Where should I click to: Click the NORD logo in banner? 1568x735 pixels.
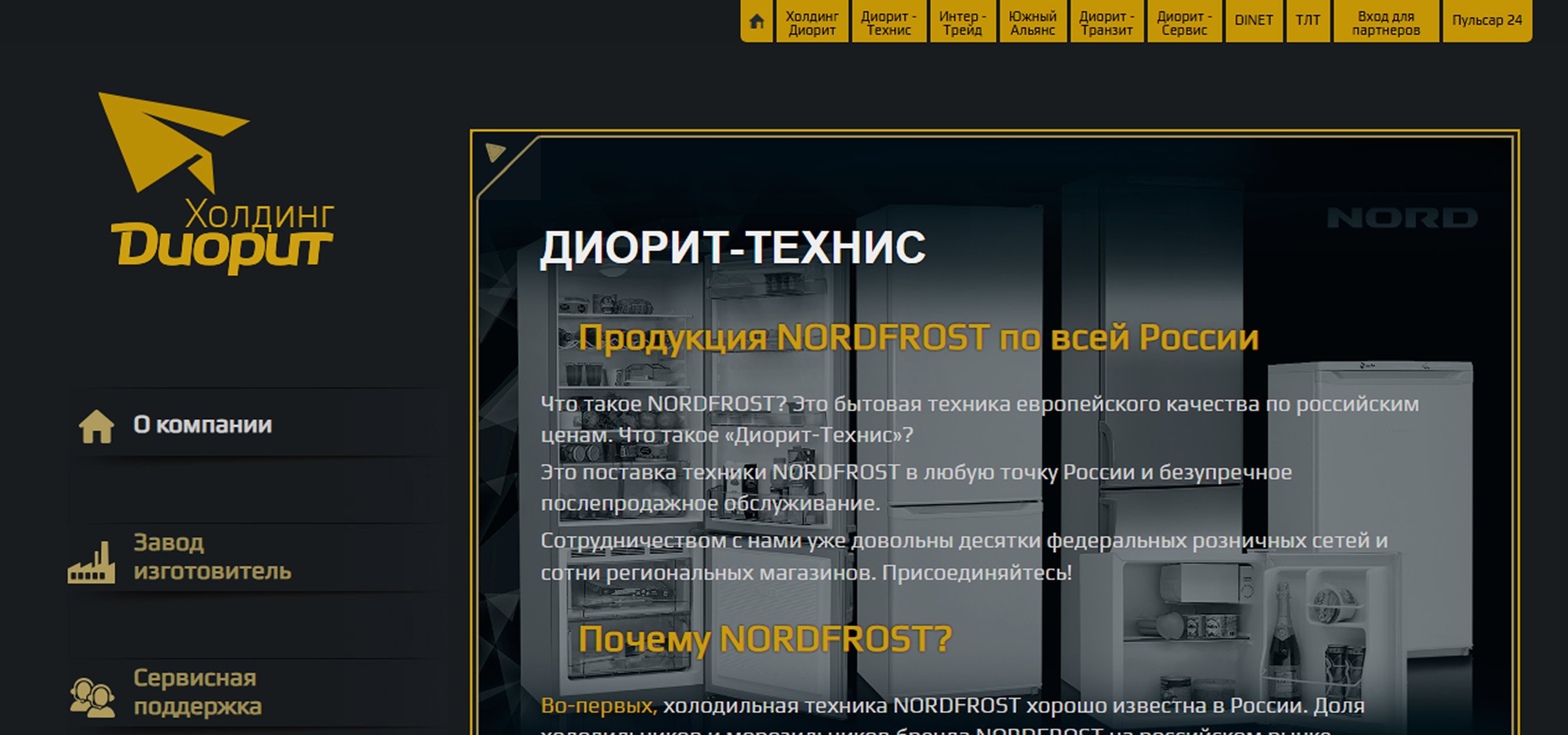pyautogui.click(x=1402, y=217)
